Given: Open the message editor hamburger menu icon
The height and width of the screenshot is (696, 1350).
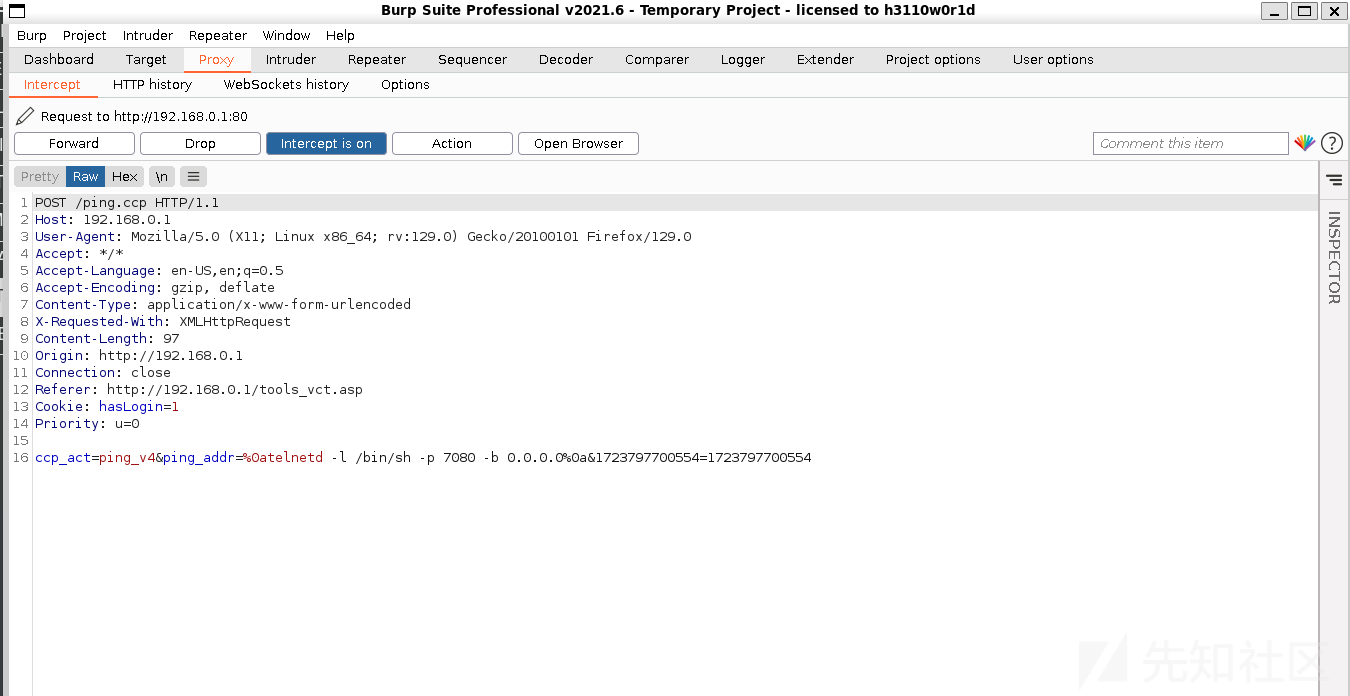Looking at the screenshot, I should 194,176.
